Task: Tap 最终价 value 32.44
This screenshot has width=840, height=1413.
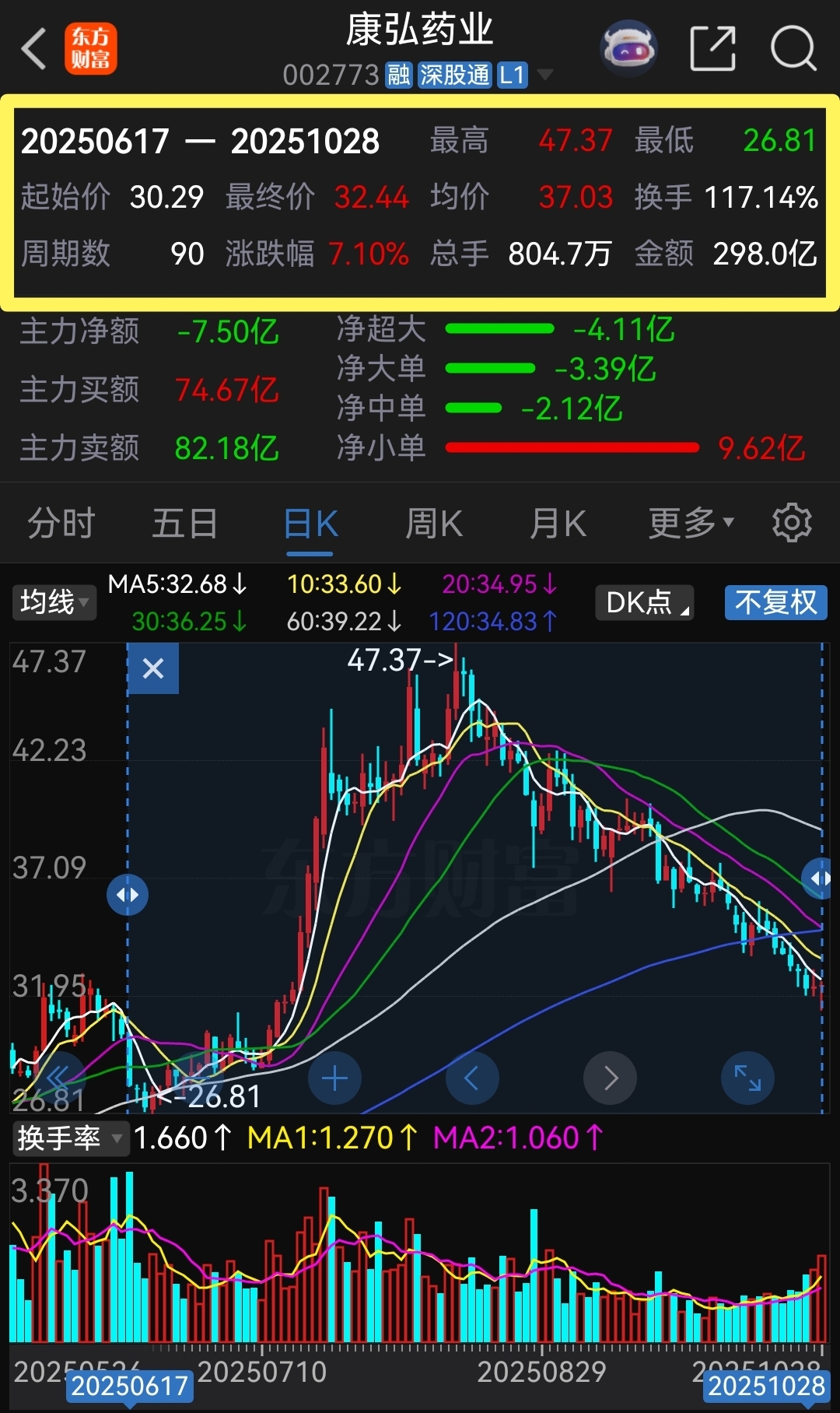Action: (x=372, y=197)
